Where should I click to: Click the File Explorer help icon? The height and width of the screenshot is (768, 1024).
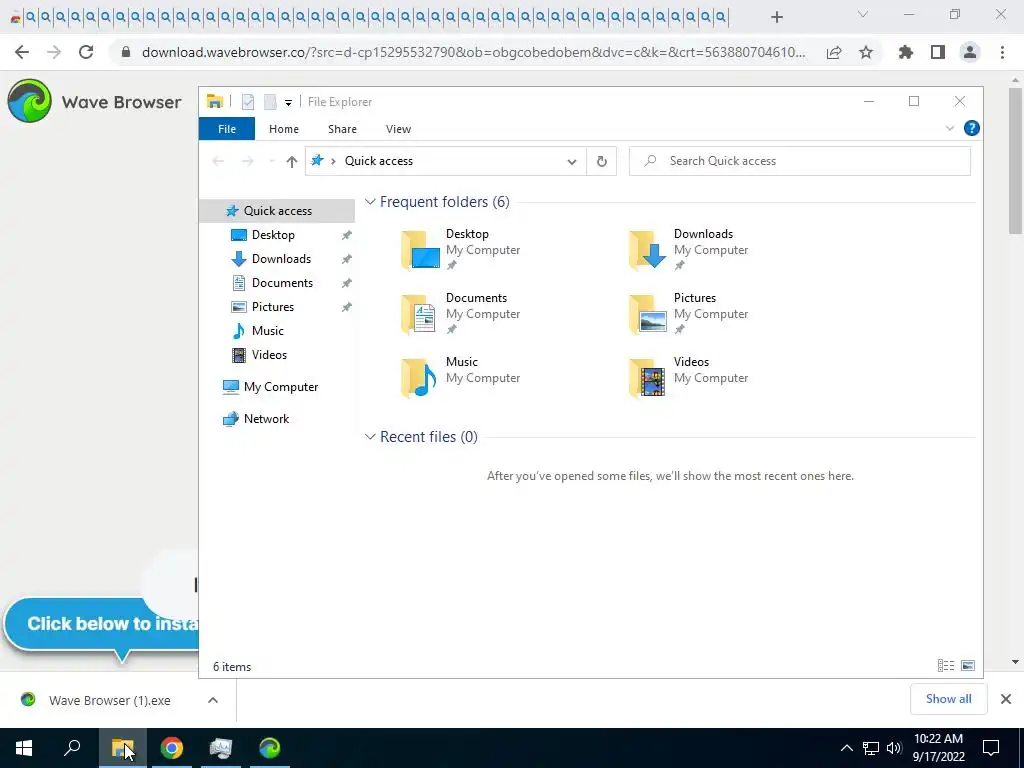click(971, 129)
